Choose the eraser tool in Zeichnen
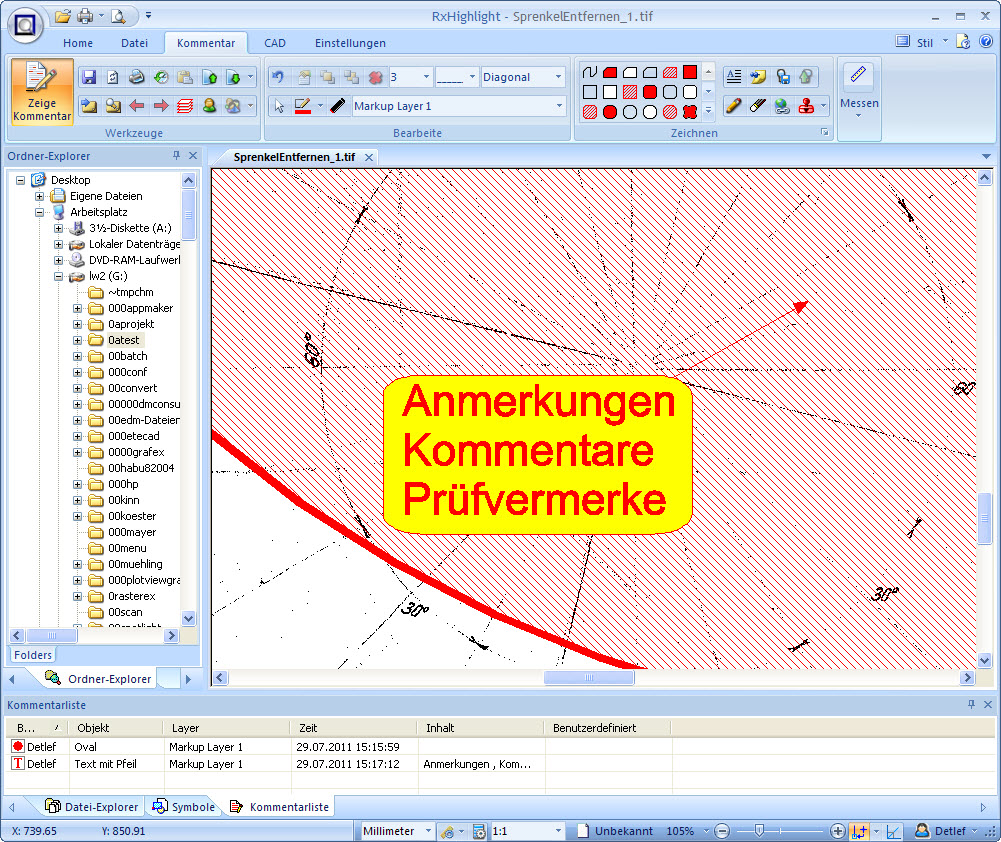Screen dimensions: 1001x842 (758, 106)
